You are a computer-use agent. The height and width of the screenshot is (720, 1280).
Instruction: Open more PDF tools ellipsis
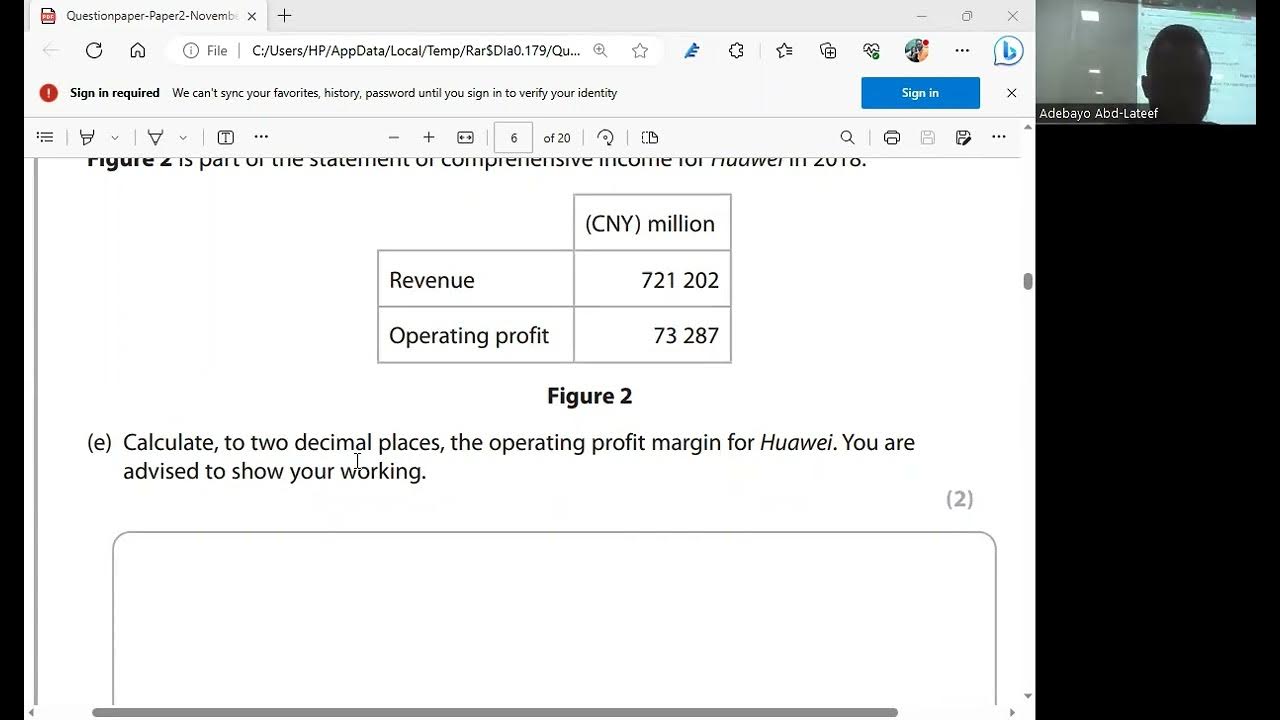point(261,137)
